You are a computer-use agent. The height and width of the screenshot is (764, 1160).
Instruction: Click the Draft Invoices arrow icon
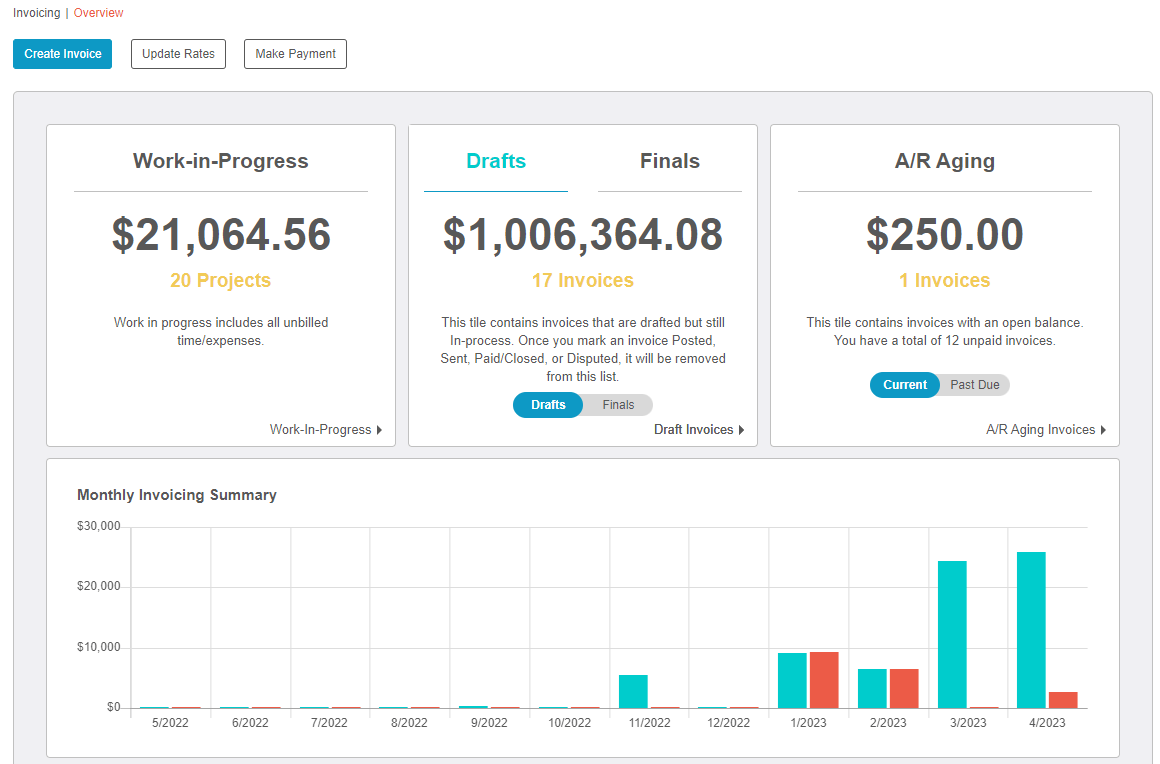pyautogui.click(x=740, y=429)
